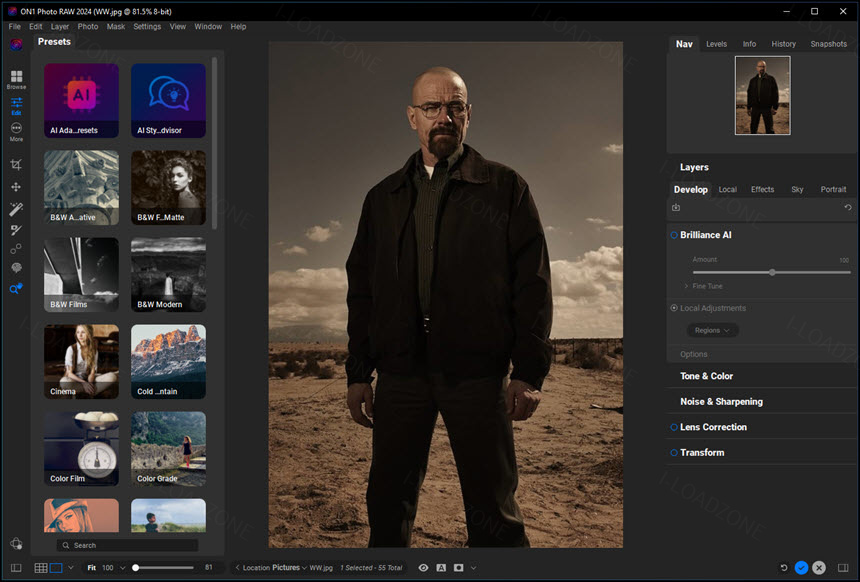
Task: Open the Settings menu
Action: coord(147,26)
